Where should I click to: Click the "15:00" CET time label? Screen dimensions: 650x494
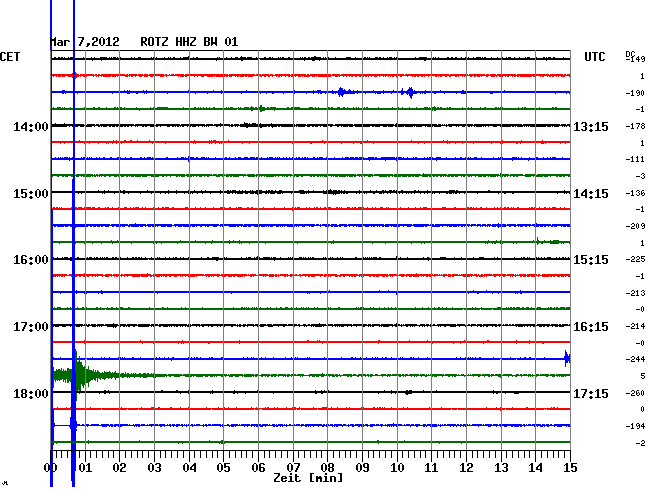31,194
